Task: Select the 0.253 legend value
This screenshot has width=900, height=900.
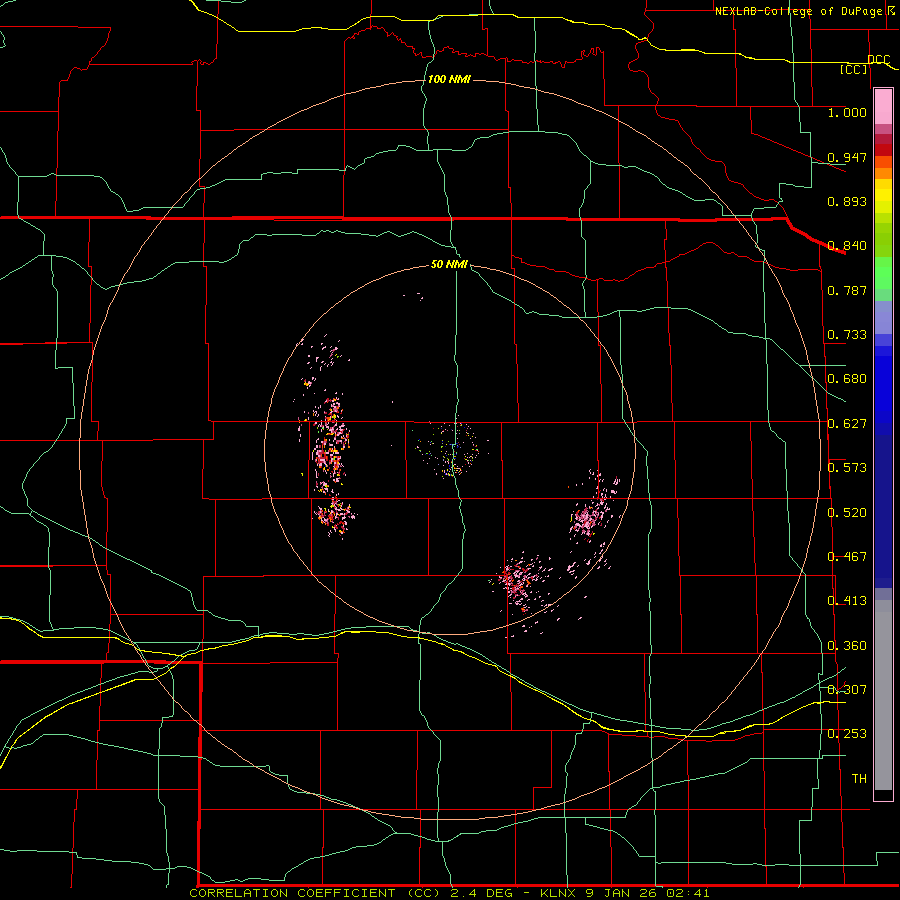Action: point(847,734)
